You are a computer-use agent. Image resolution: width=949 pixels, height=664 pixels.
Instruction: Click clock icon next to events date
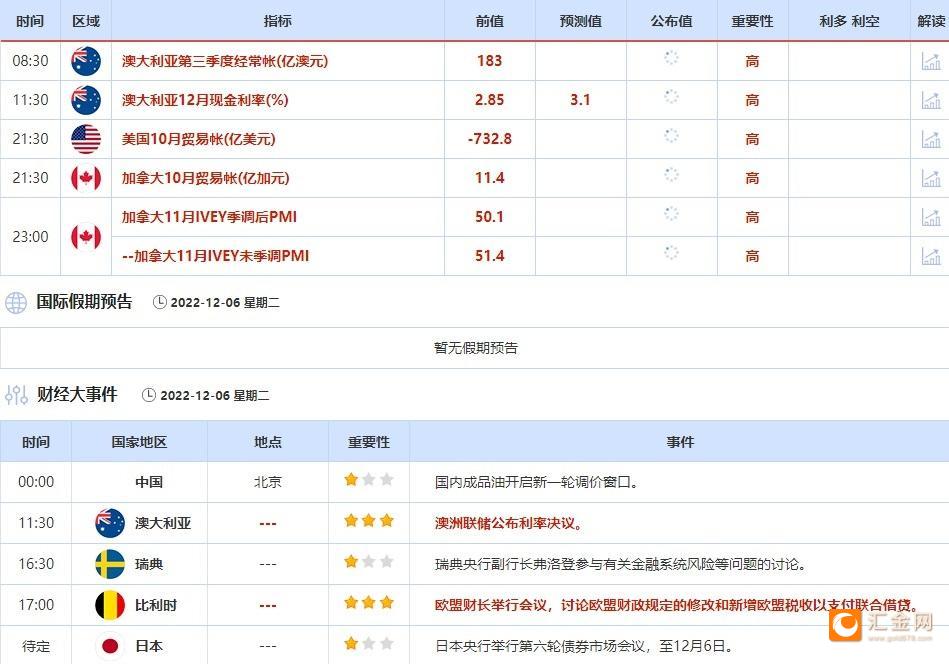coord(149,395)
